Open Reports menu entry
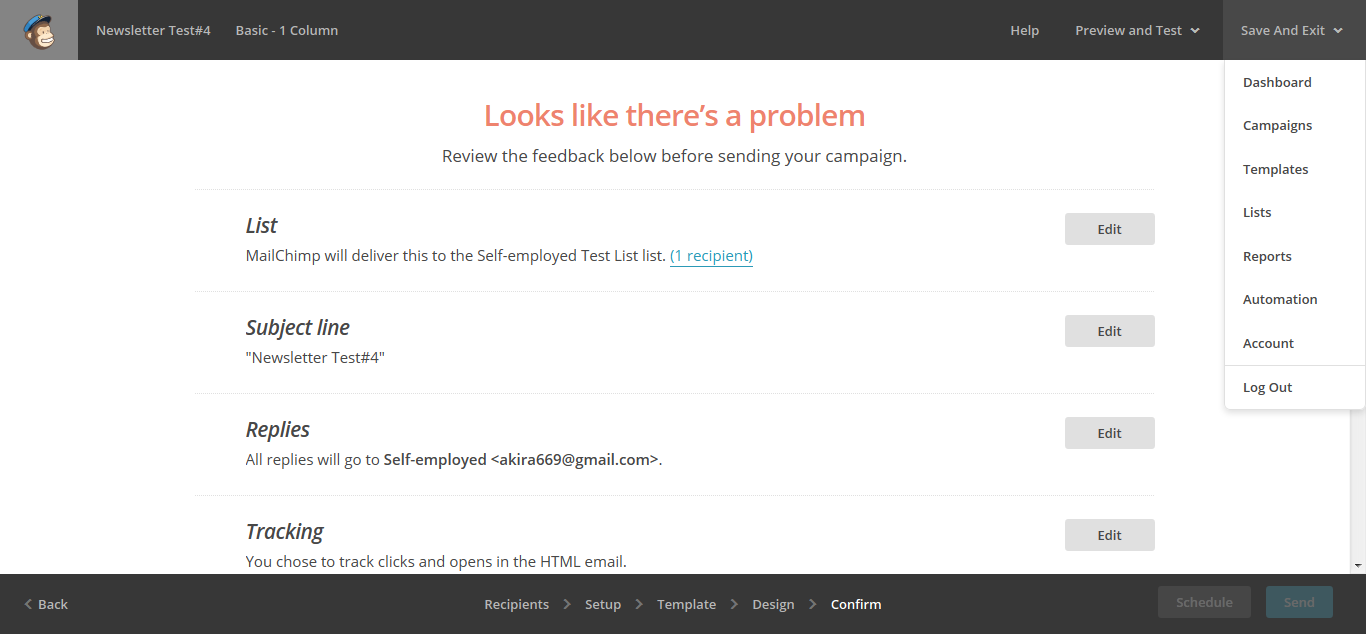 point(1267,257)
